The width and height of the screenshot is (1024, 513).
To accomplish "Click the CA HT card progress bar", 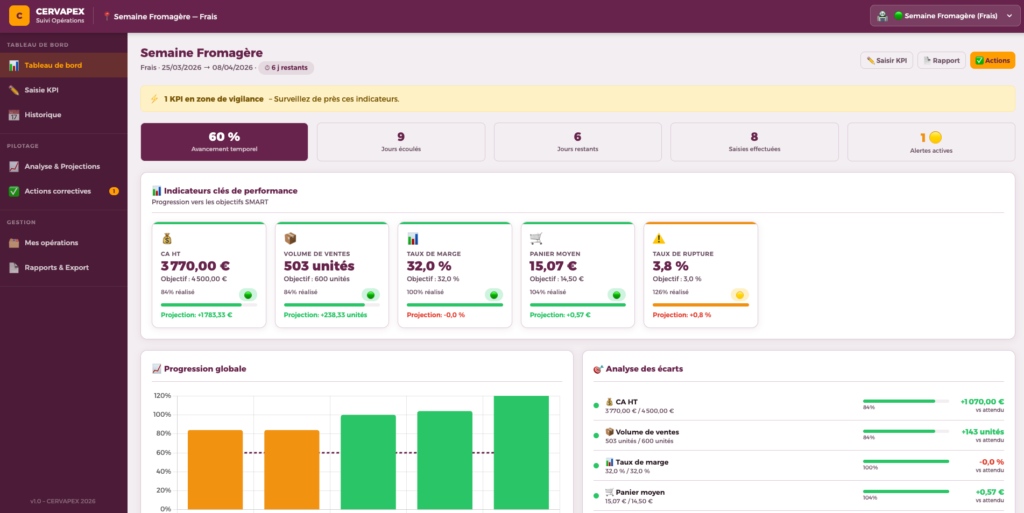I will [209, 305].
